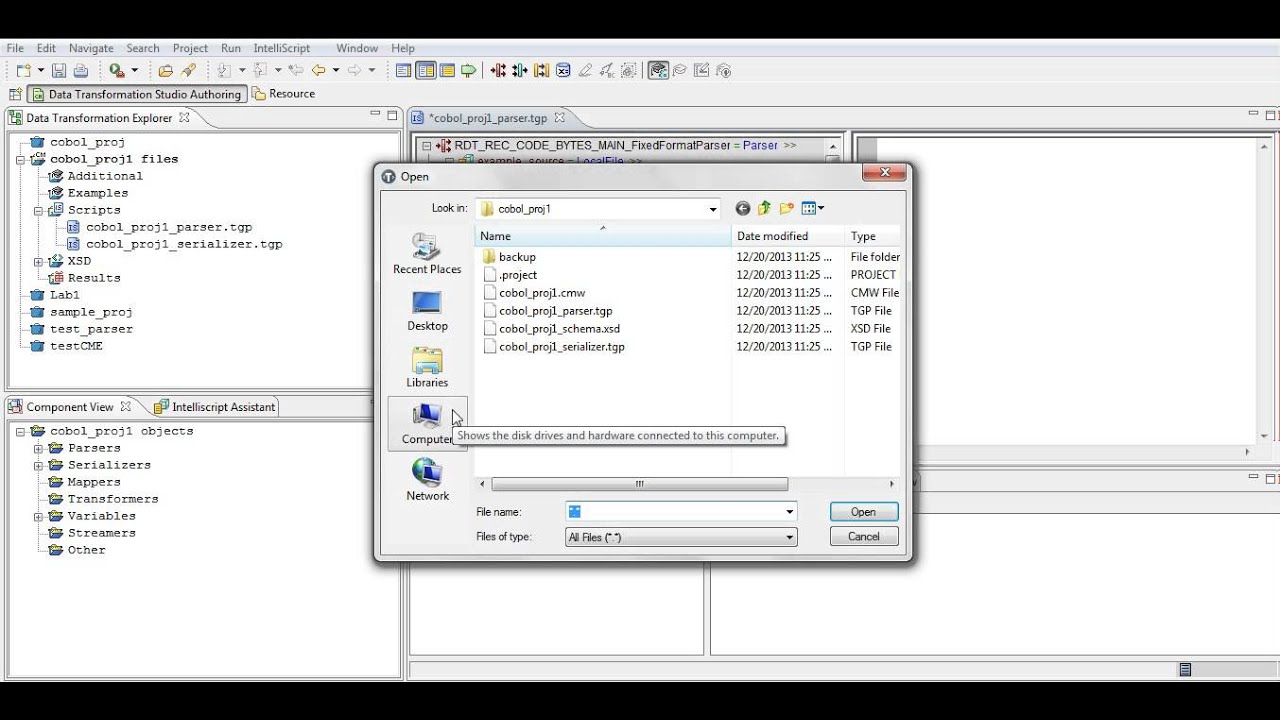Image resolution: width=1280 pixels, height=720 pixels.
Task: Switch to the Resource perspective
Action: [x=284, y=94]
